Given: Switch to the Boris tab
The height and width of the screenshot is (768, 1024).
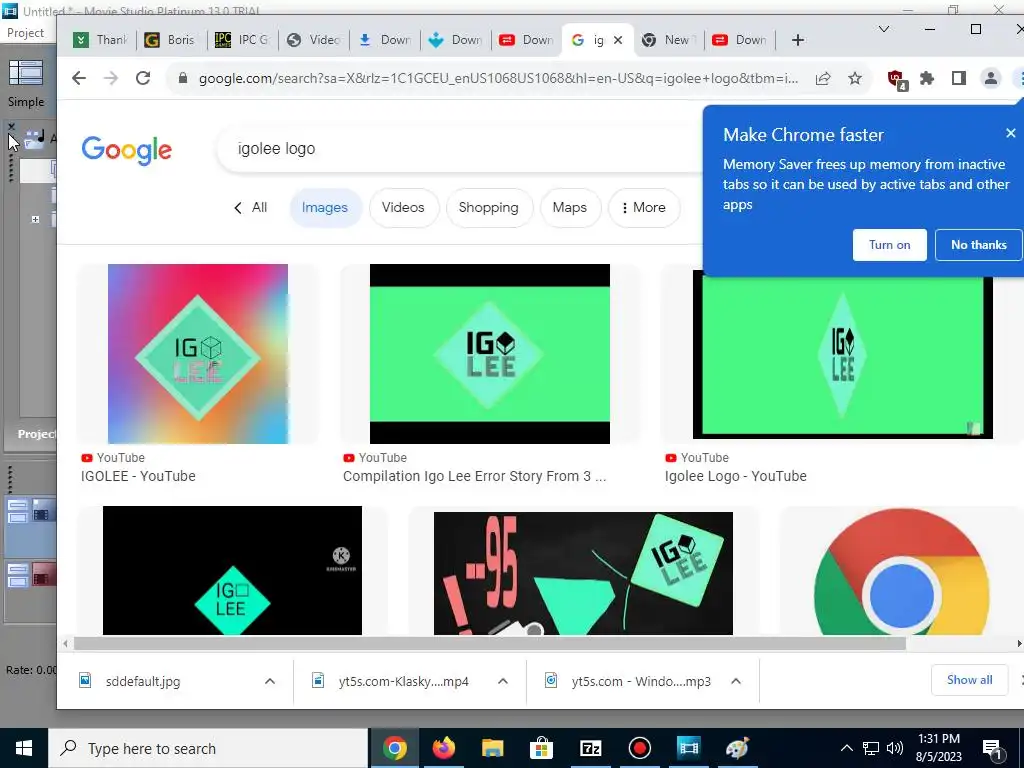Looking at the screenshot, I should pyautogui.click(x=171, y=40).
